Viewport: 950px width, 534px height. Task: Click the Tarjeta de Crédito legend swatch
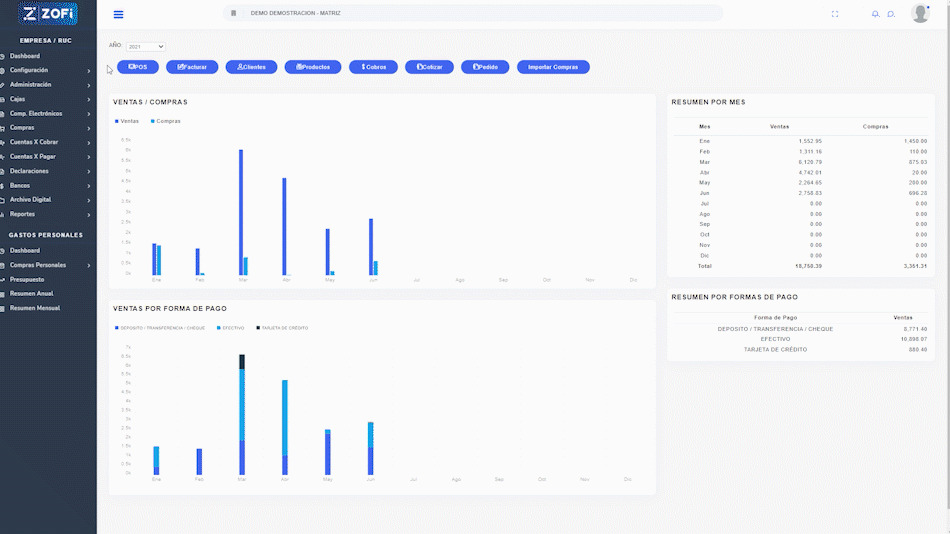point(257,328)
